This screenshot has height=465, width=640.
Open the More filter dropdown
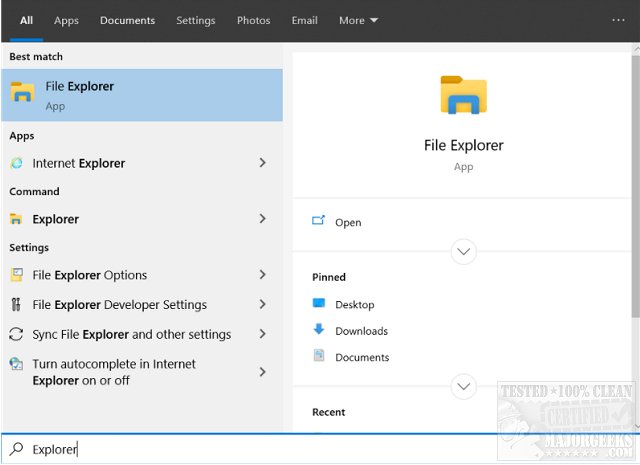tap(358, 20)
